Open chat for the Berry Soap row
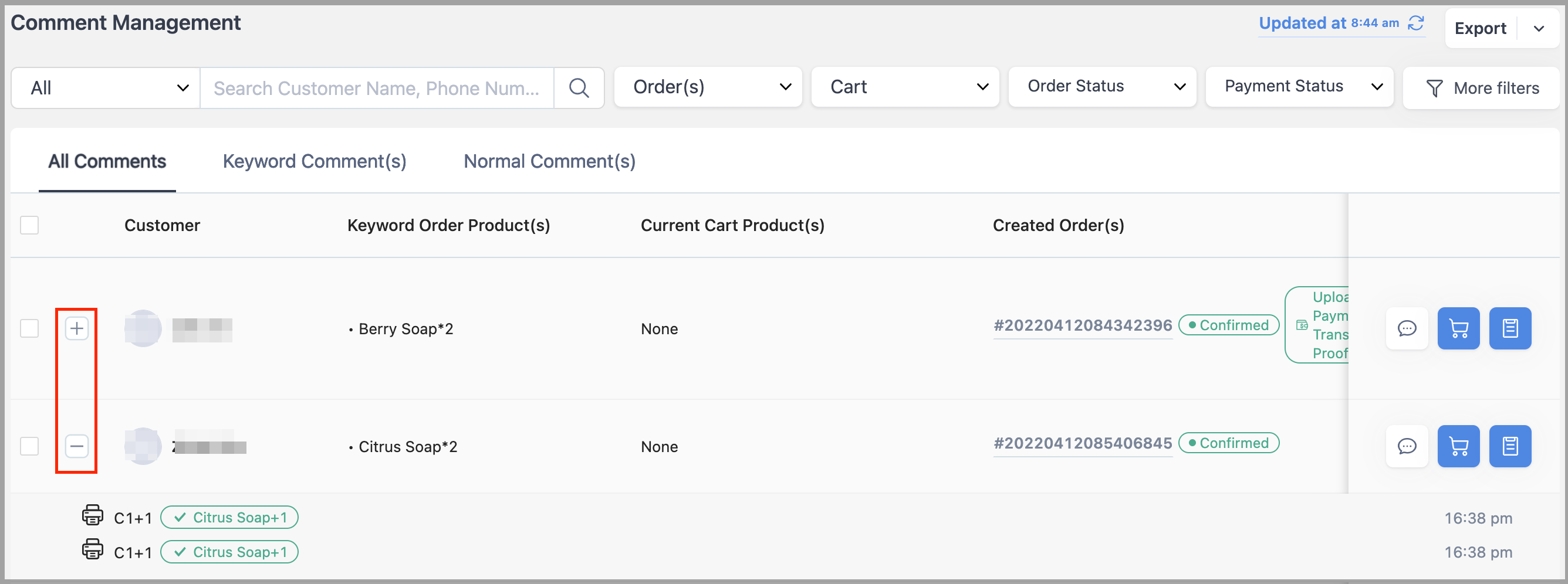The image size is (1568, 584). pos(1407,328)
